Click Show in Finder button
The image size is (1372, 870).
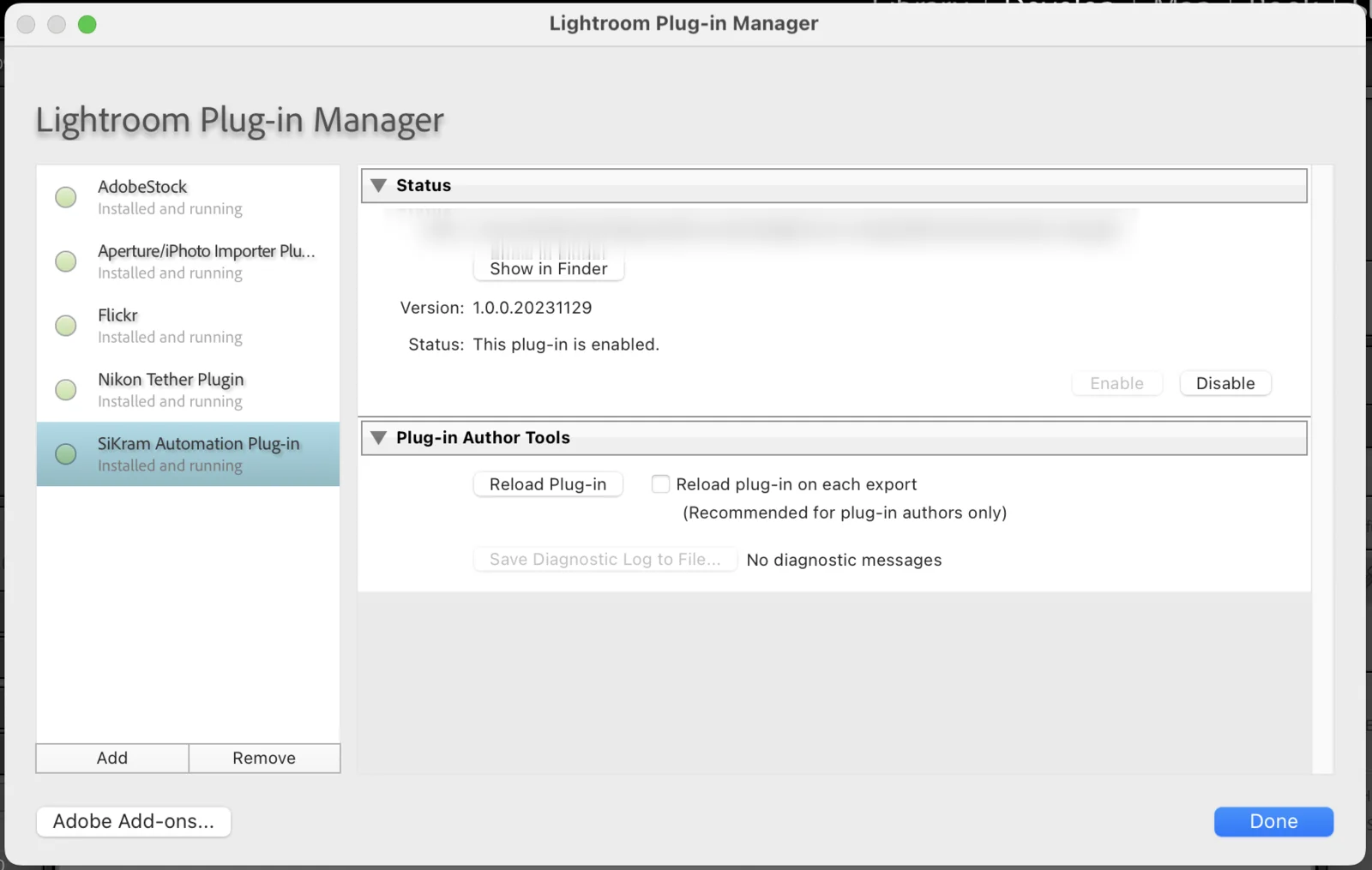click(x=549, y=268)
